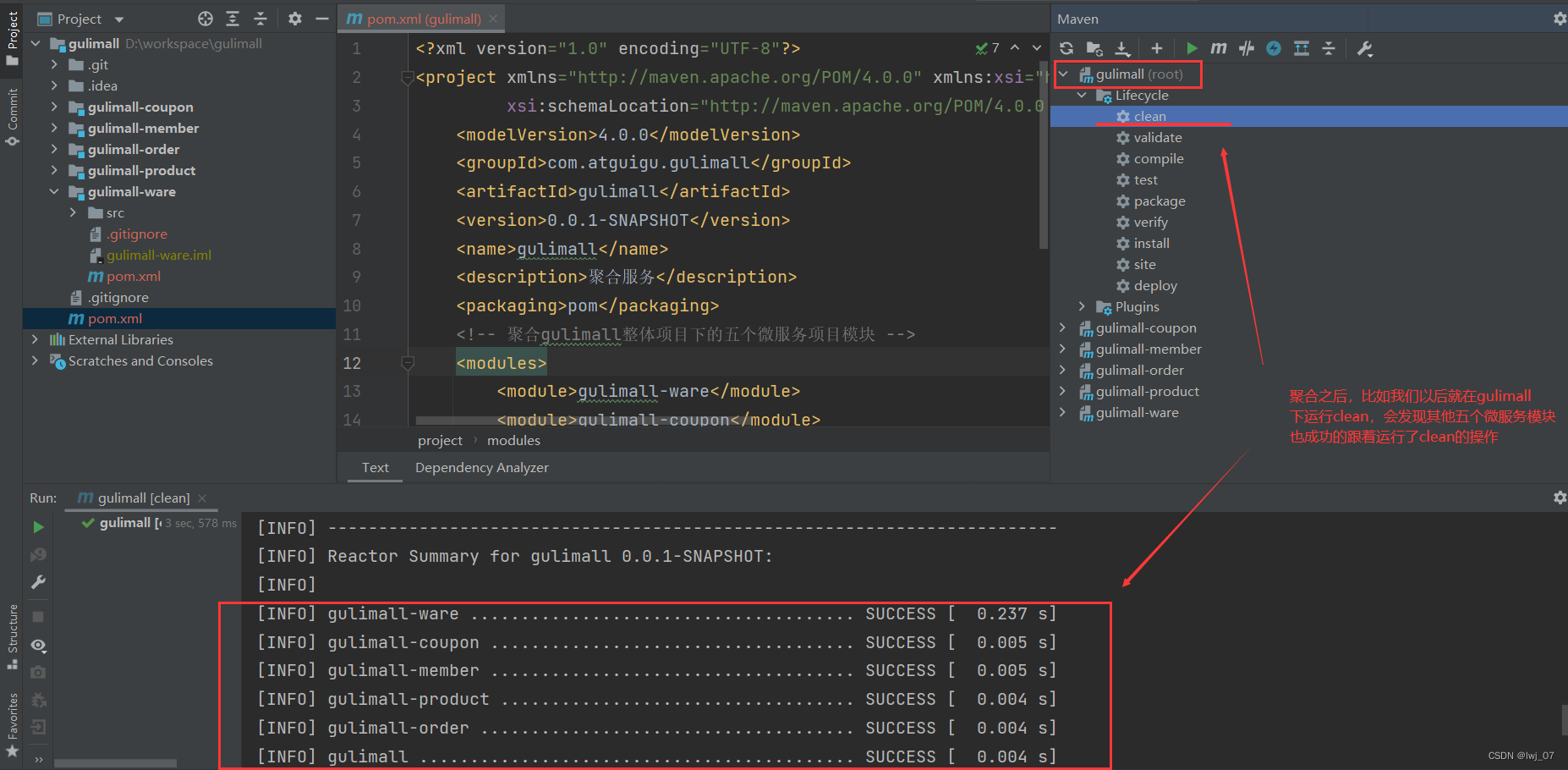
Task: Expand External Libraries node
Action: pos(35,339)
